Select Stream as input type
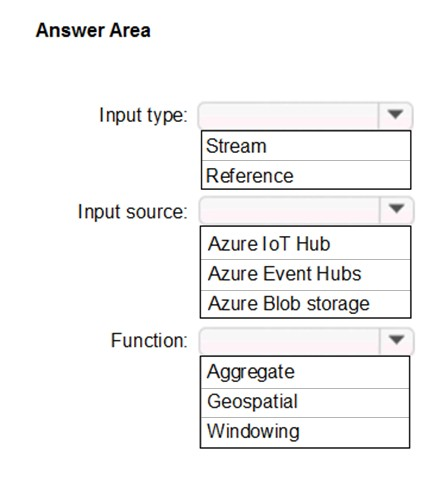 click(x=306, y=146)
